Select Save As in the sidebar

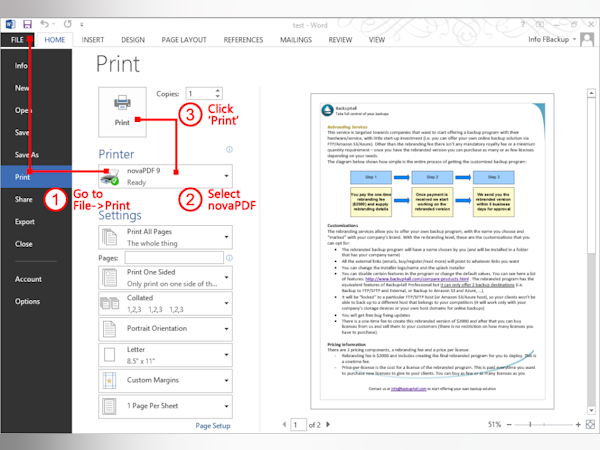pos(36,155)
